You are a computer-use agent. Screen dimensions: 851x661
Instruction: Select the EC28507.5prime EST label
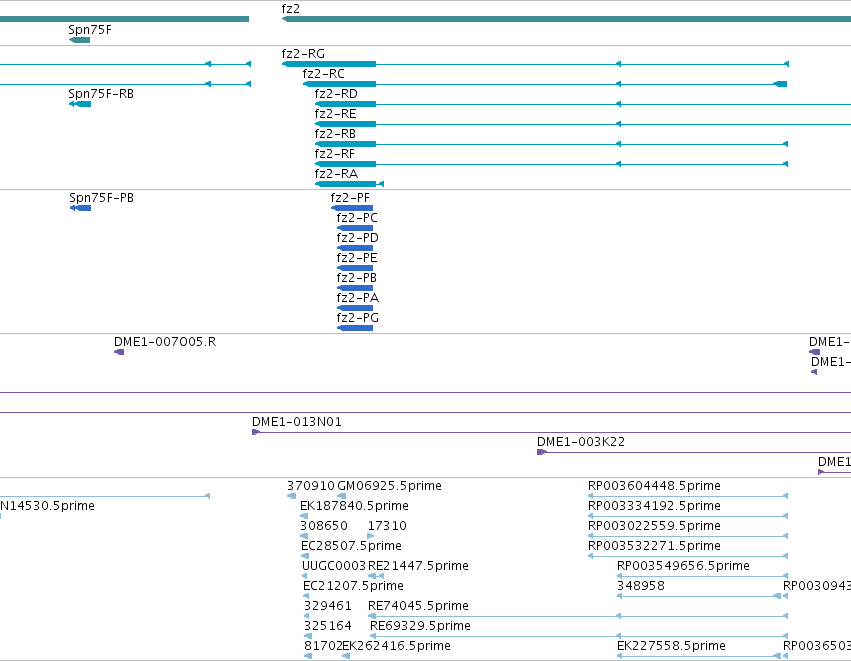point(352,546)
